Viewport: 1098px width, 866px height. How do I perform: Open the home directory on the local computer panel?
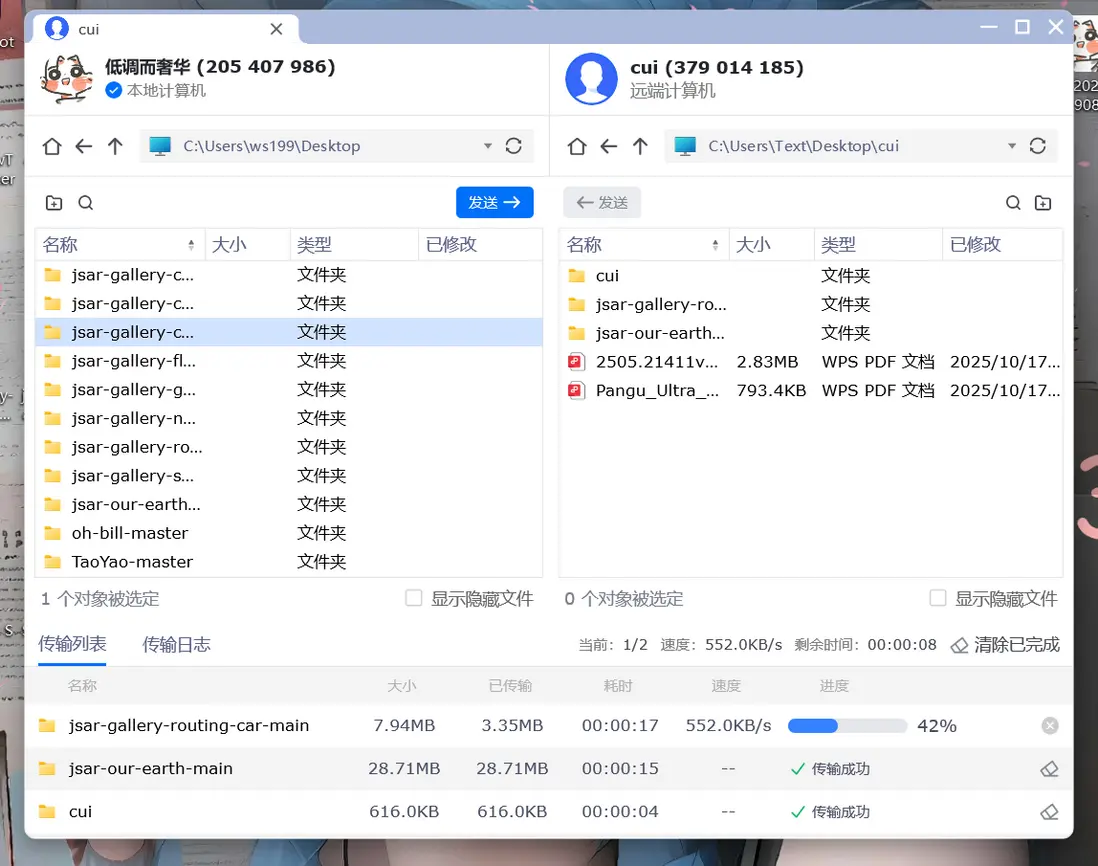pos(51,146)
